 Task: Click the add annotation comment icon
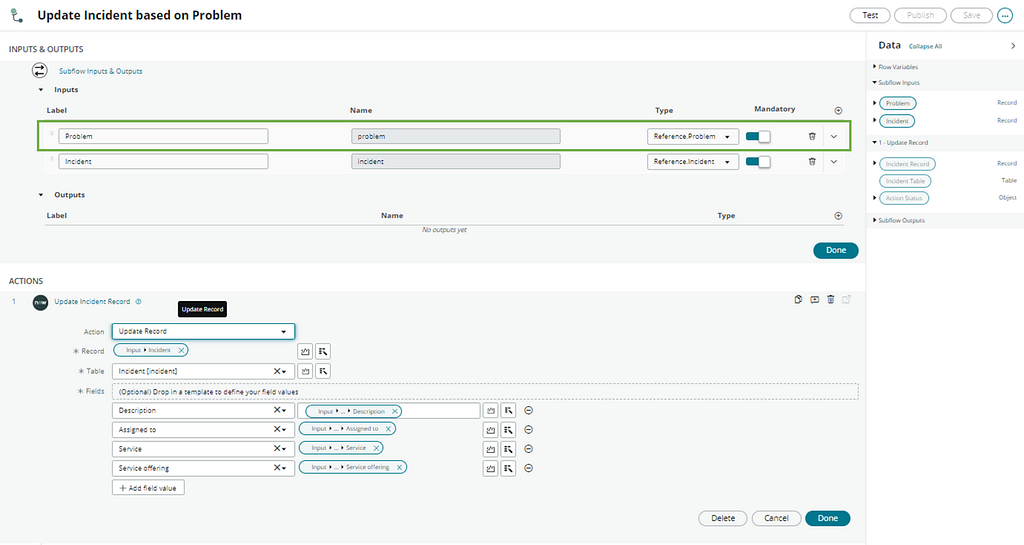[x=814, y=300]
